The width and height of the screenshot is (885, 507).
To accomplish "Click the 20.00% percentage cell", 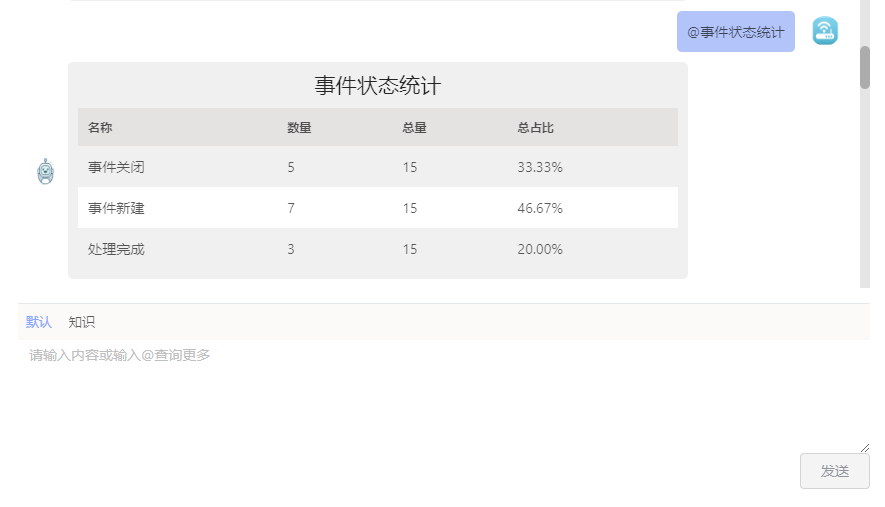I will point(540,249).
